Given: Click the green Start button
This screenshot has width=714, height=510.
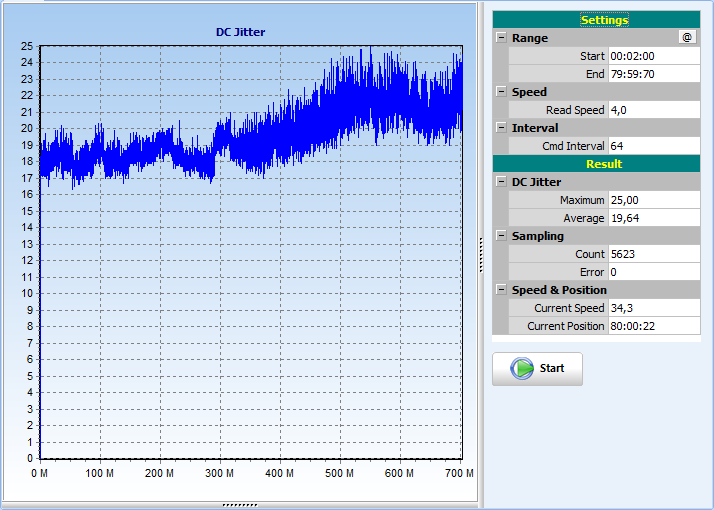Looking at the screenshot, I should [x=537, y=369].
